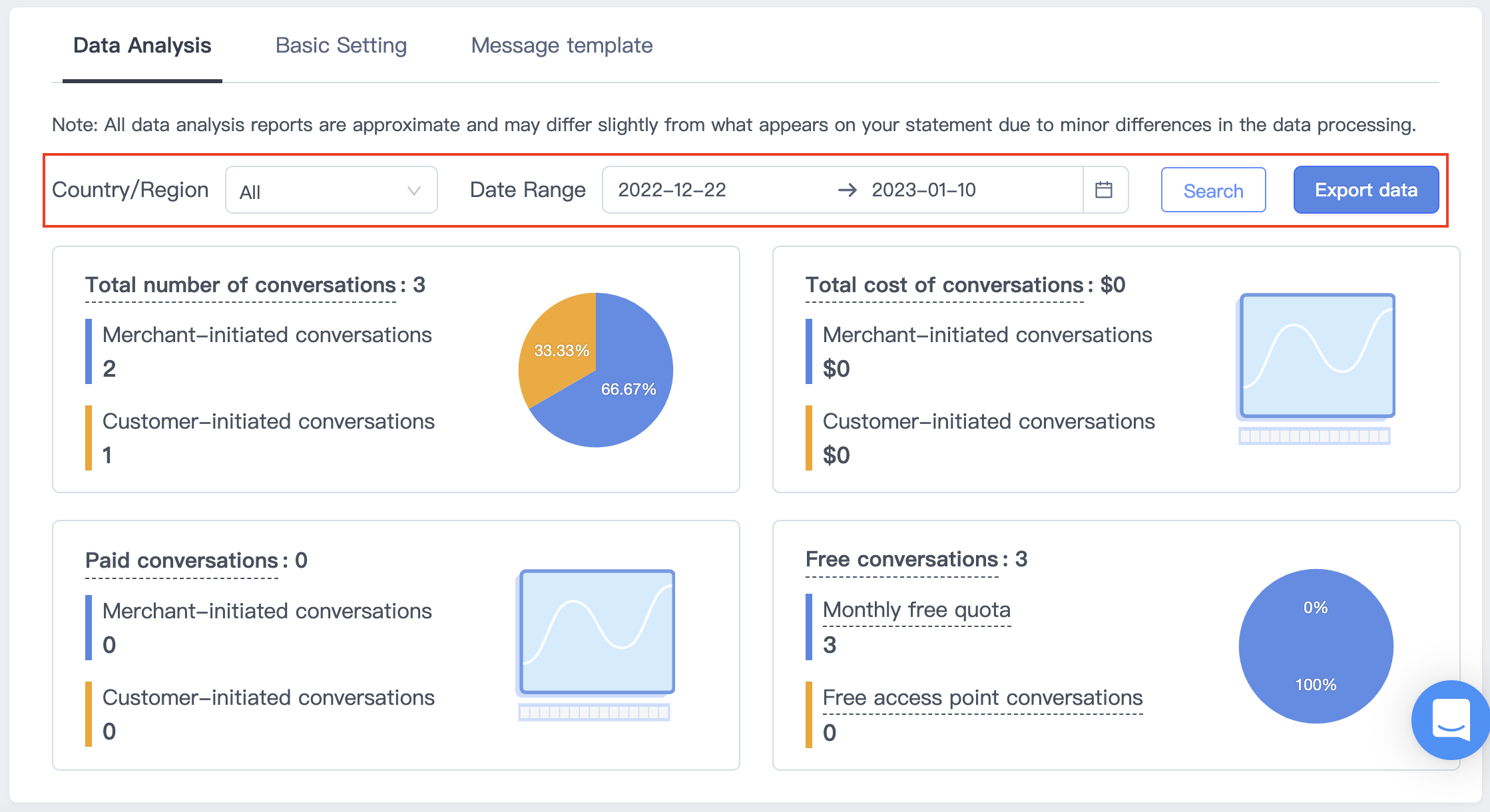Go to the Message template tab

(562, 45)
